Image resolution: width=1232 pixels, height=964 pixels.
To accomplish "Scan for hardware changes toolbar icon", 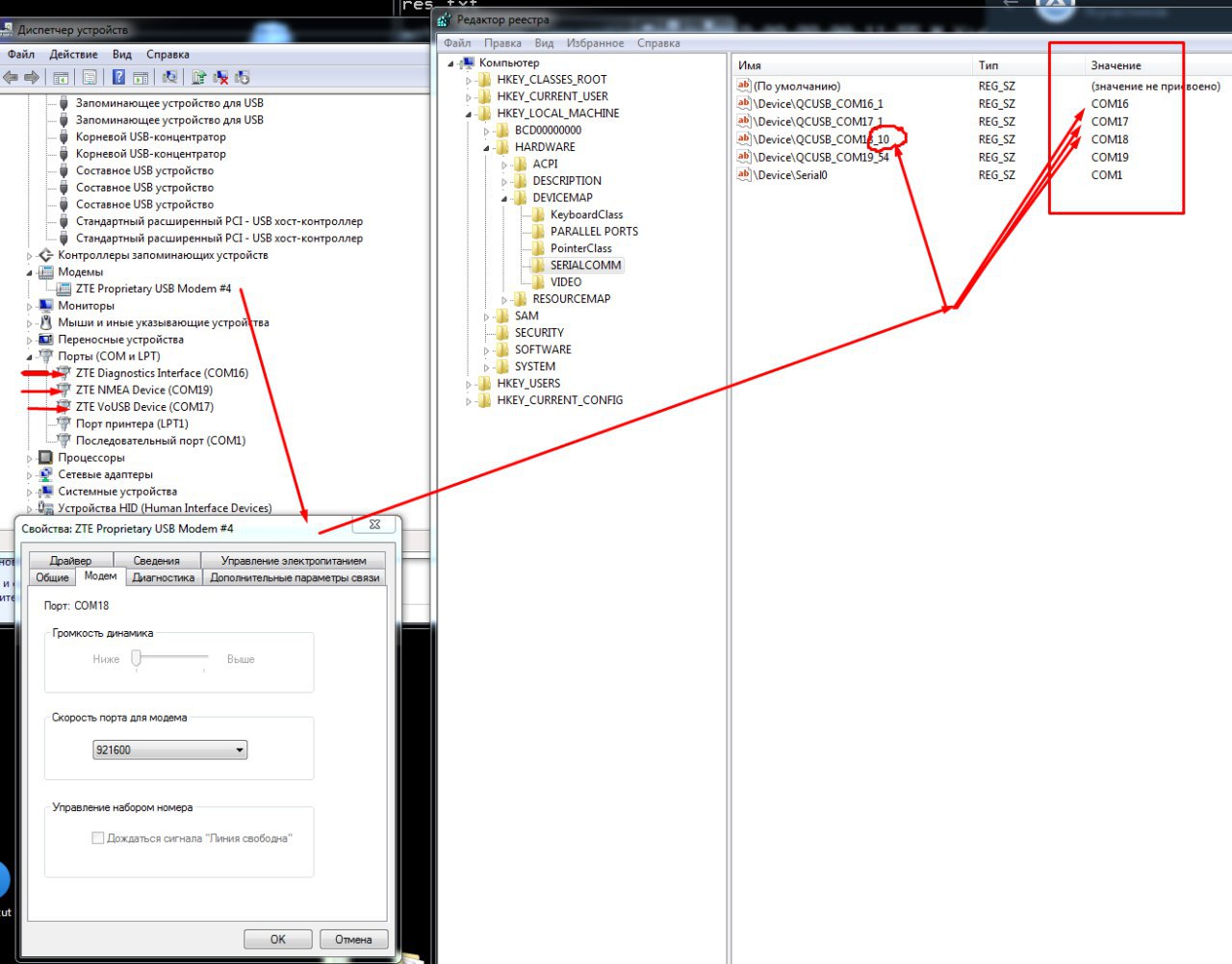I will (x=169, y=77).
